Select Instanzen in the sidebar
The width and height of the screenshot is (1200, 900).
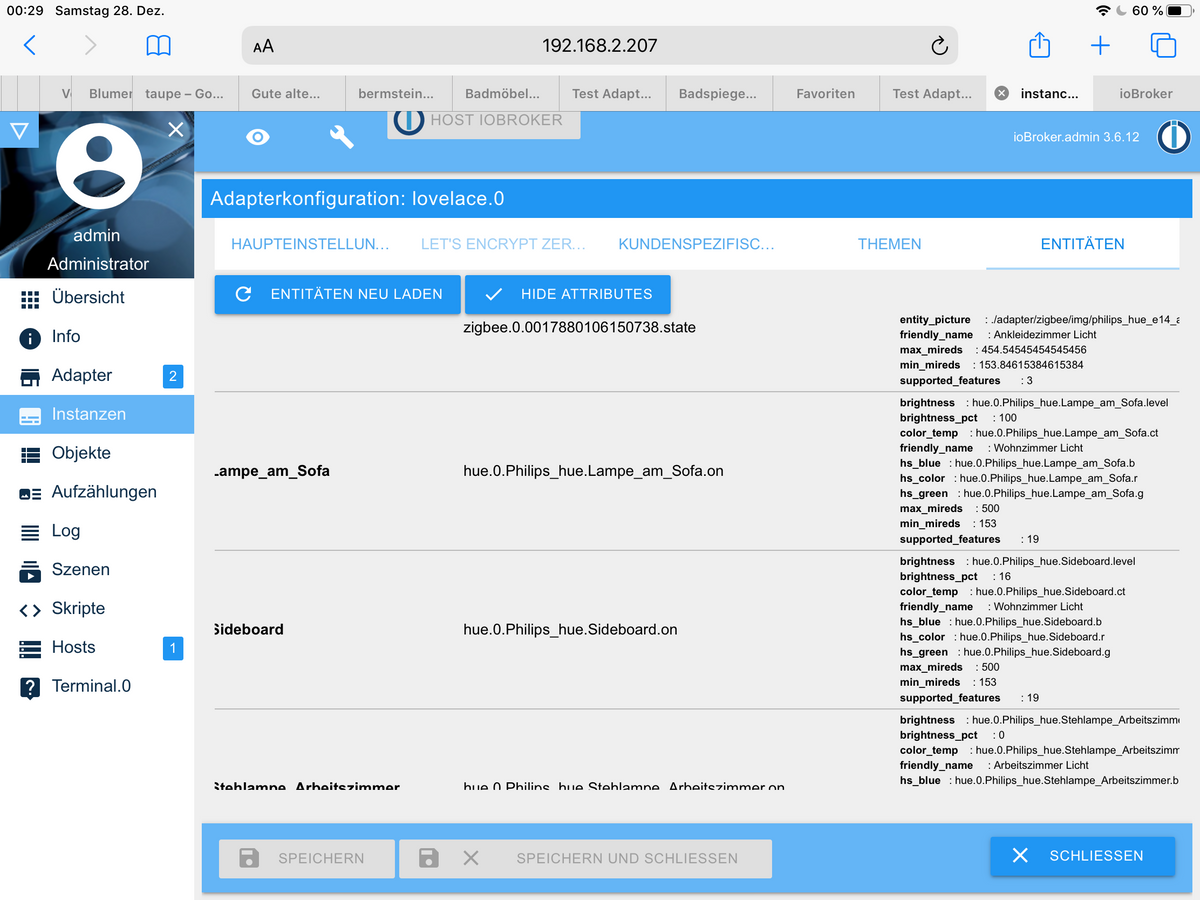coord(97,414)
